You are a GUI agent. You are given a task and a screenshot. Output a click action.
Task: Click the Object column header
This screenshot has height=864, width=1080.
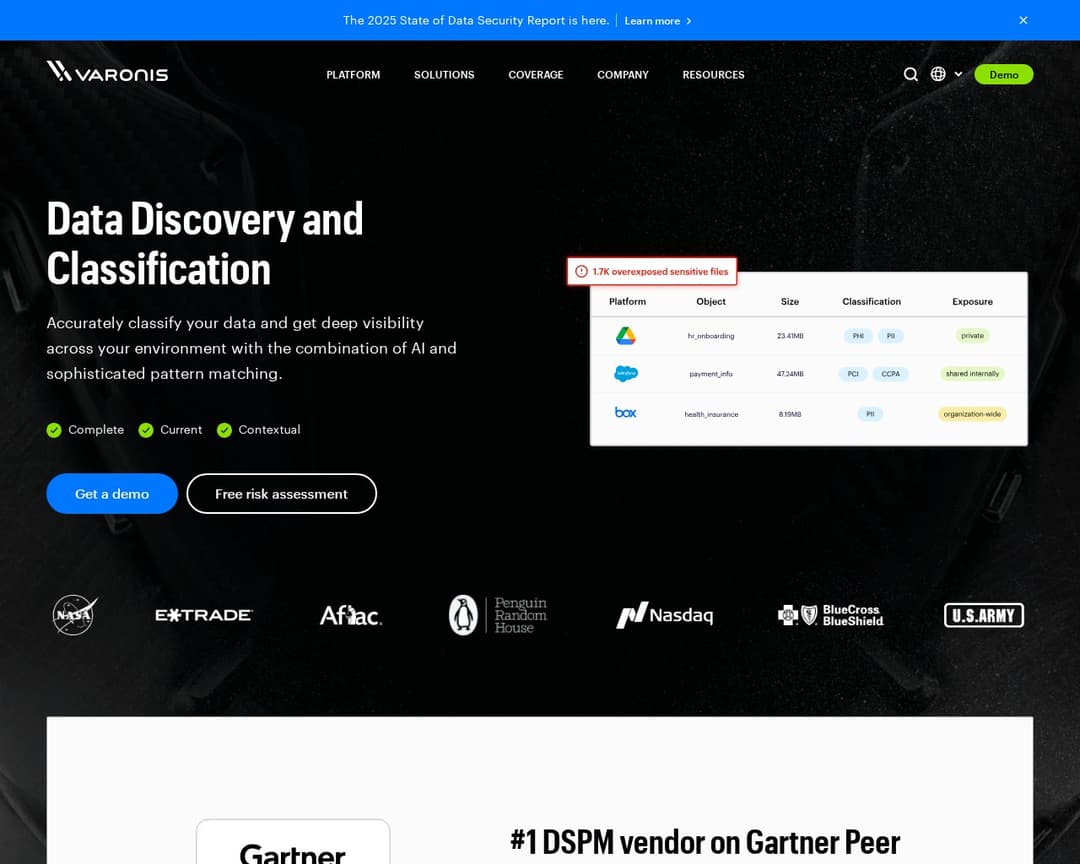pos(711,302)
